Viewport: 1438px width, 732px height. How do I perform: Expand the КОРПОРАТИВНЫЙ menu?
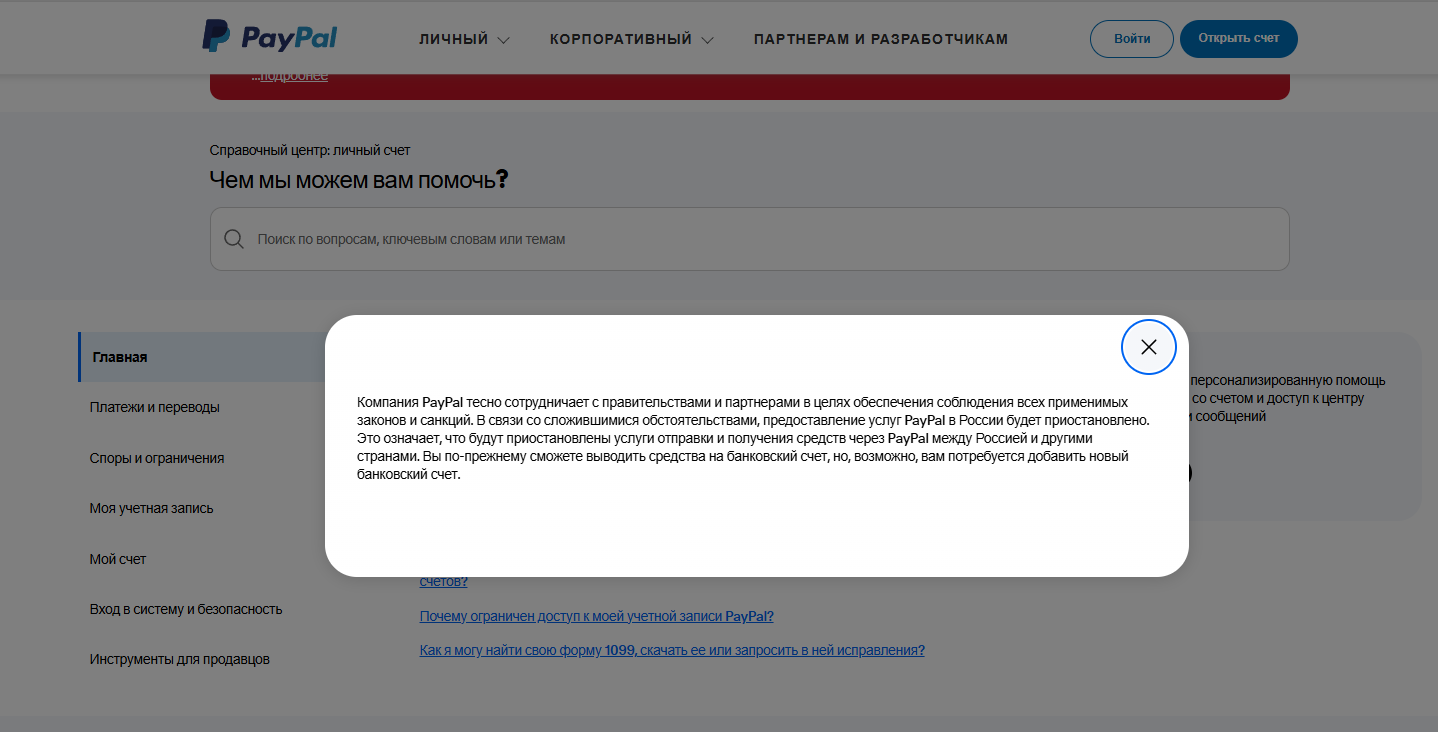pos(632,39)
